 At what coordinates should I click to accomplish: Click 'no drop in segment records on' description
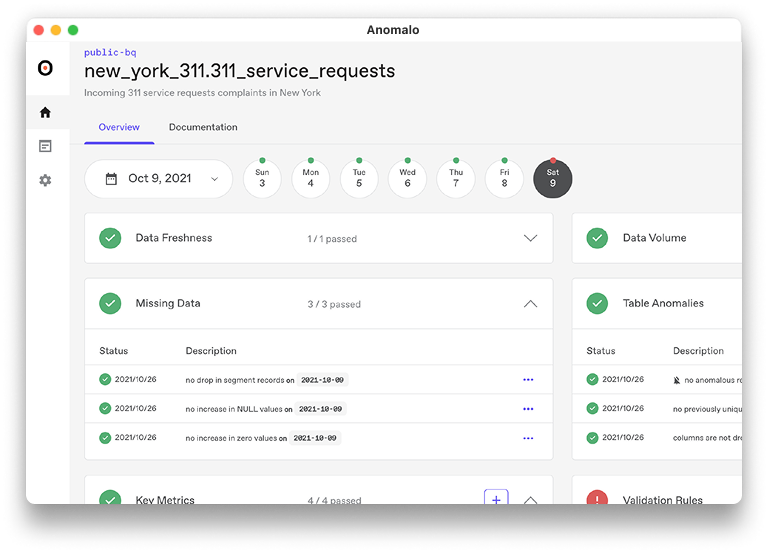coord(240,380)
